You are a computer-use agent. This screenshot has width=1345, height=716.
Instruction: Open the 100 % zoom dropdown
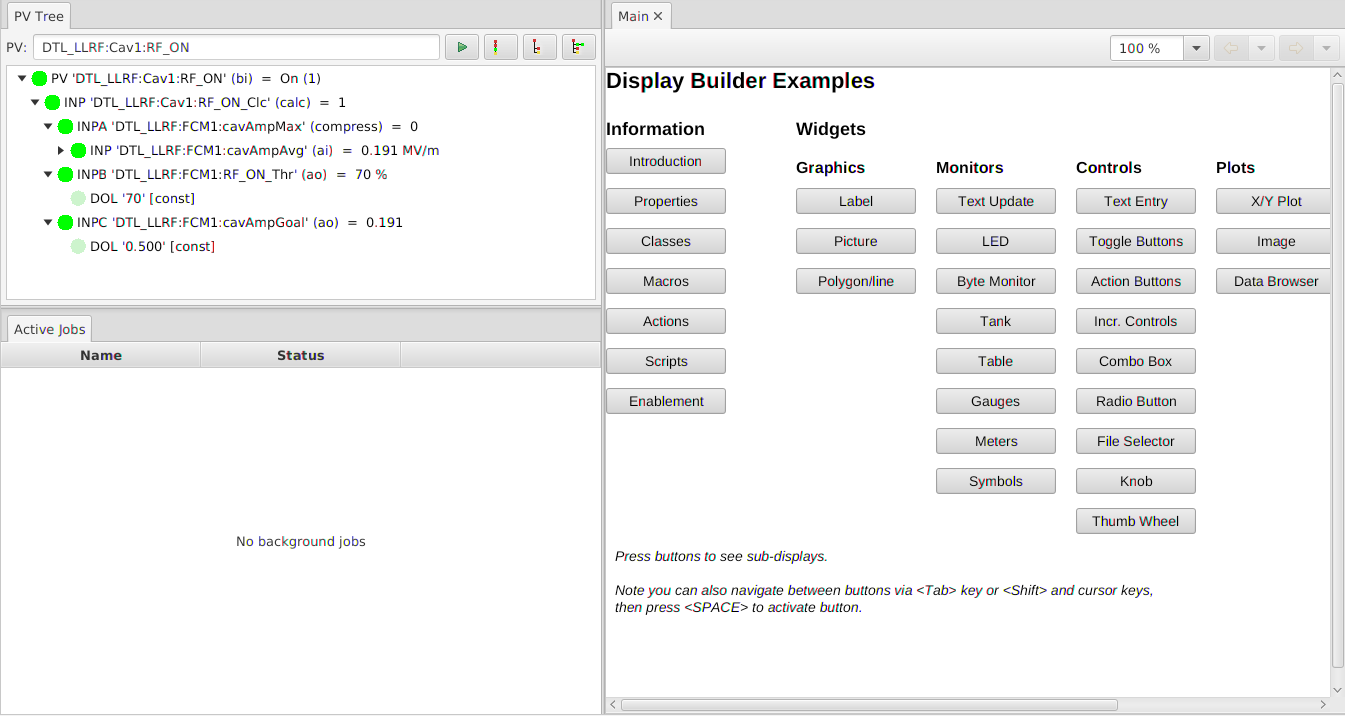(1196, 48)
